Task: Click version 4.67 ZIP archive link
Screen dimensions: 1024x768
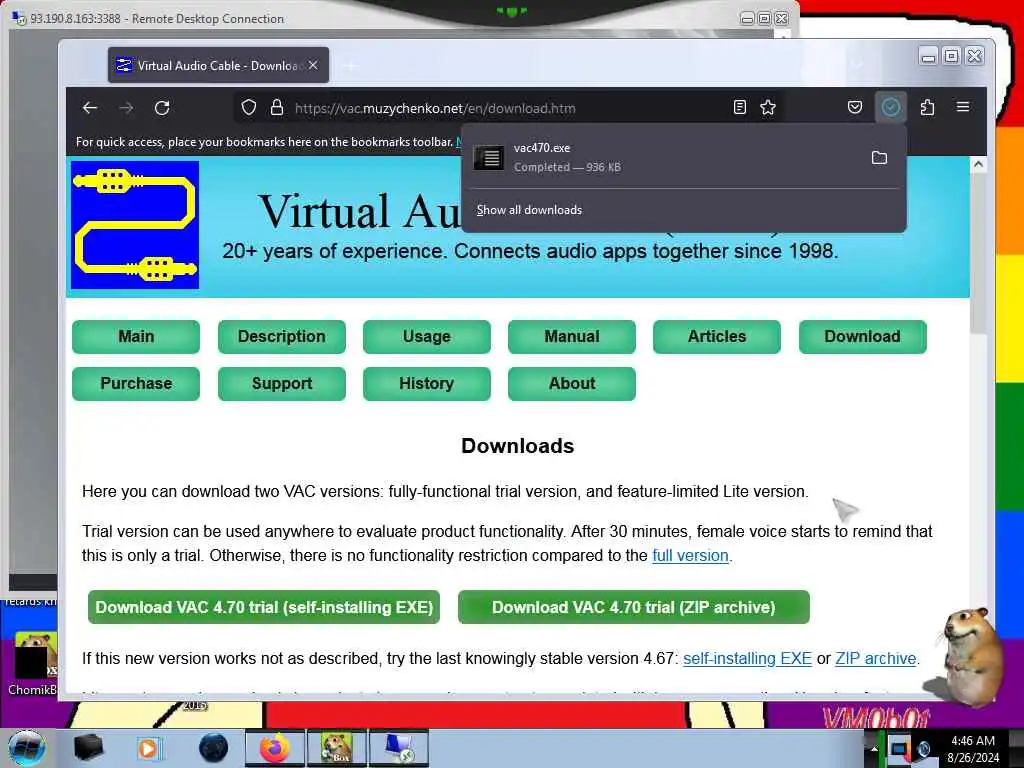Action: coord(875,658)
